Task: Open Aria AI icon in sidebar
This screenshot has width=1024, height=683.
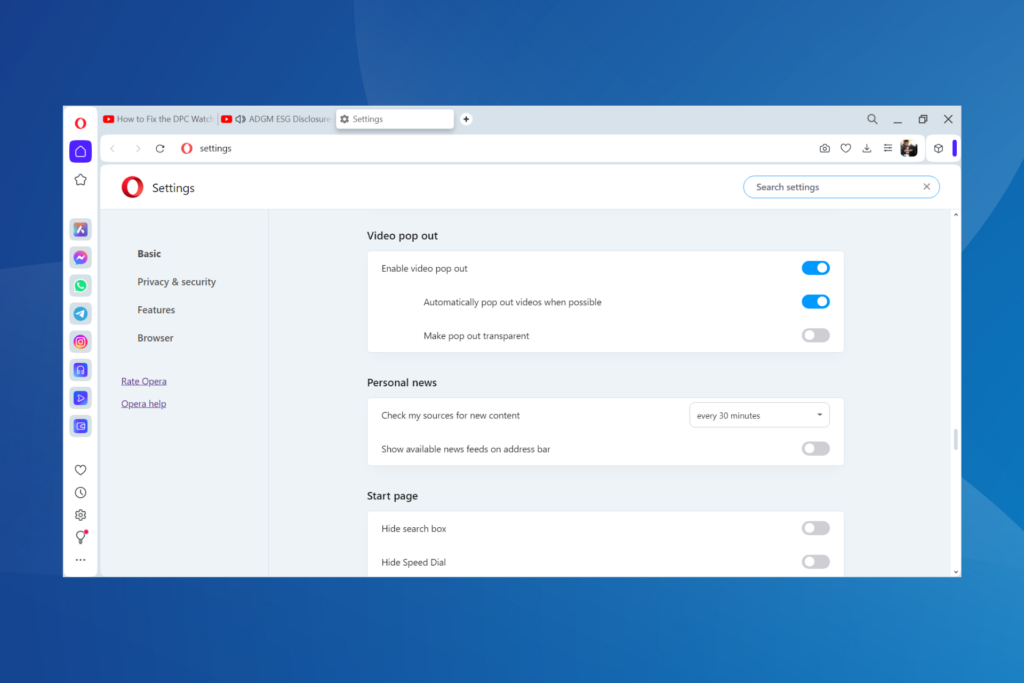Action: tap(80, 229)
